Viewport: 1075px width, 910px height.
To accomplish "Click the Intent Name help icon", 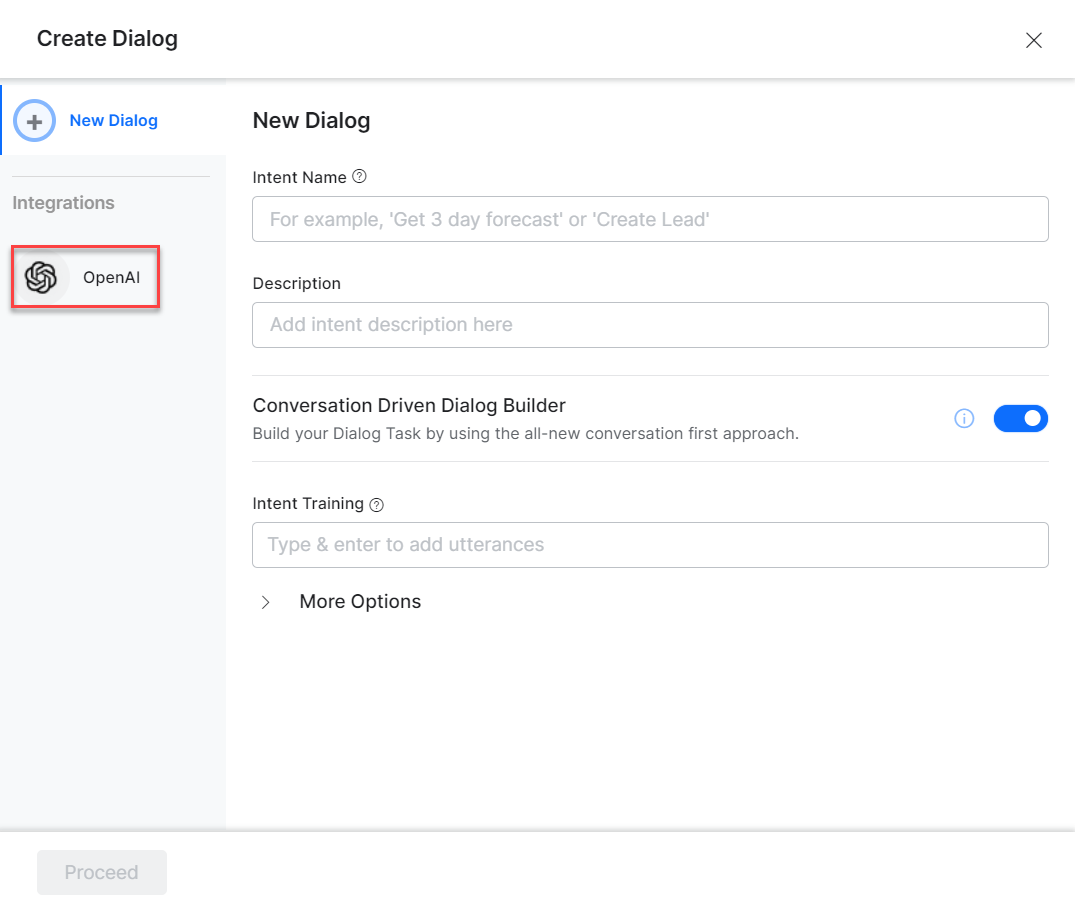I will tap(360, 177).
